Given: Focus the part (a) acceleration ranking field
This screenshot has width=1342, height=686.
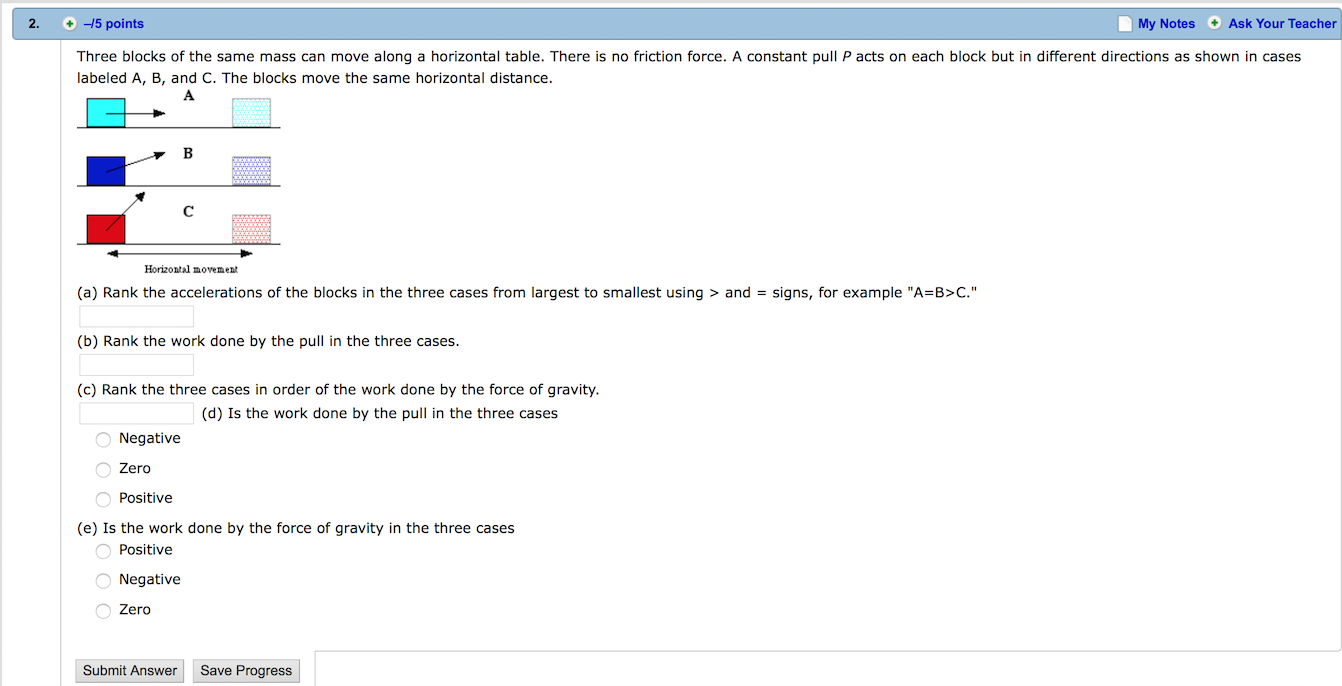Looking at the screenshot, I should coord(137,317).
